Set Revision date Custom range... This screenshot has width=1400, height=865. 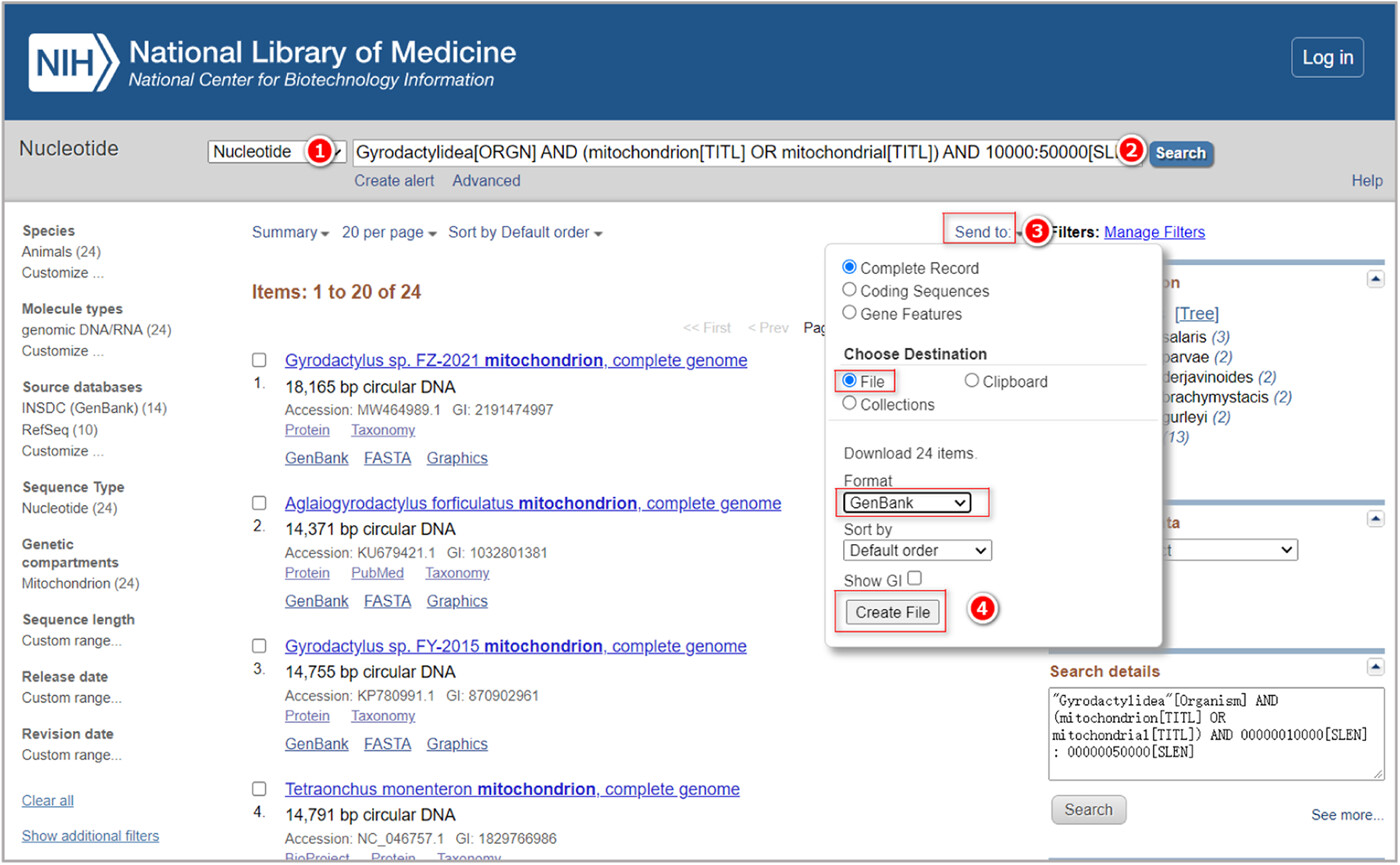click(72, 755)
